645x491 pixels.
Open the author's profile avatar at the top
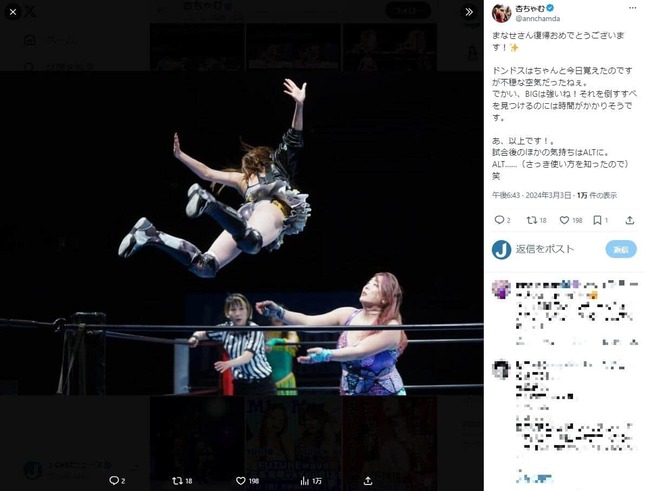[501, 13]
